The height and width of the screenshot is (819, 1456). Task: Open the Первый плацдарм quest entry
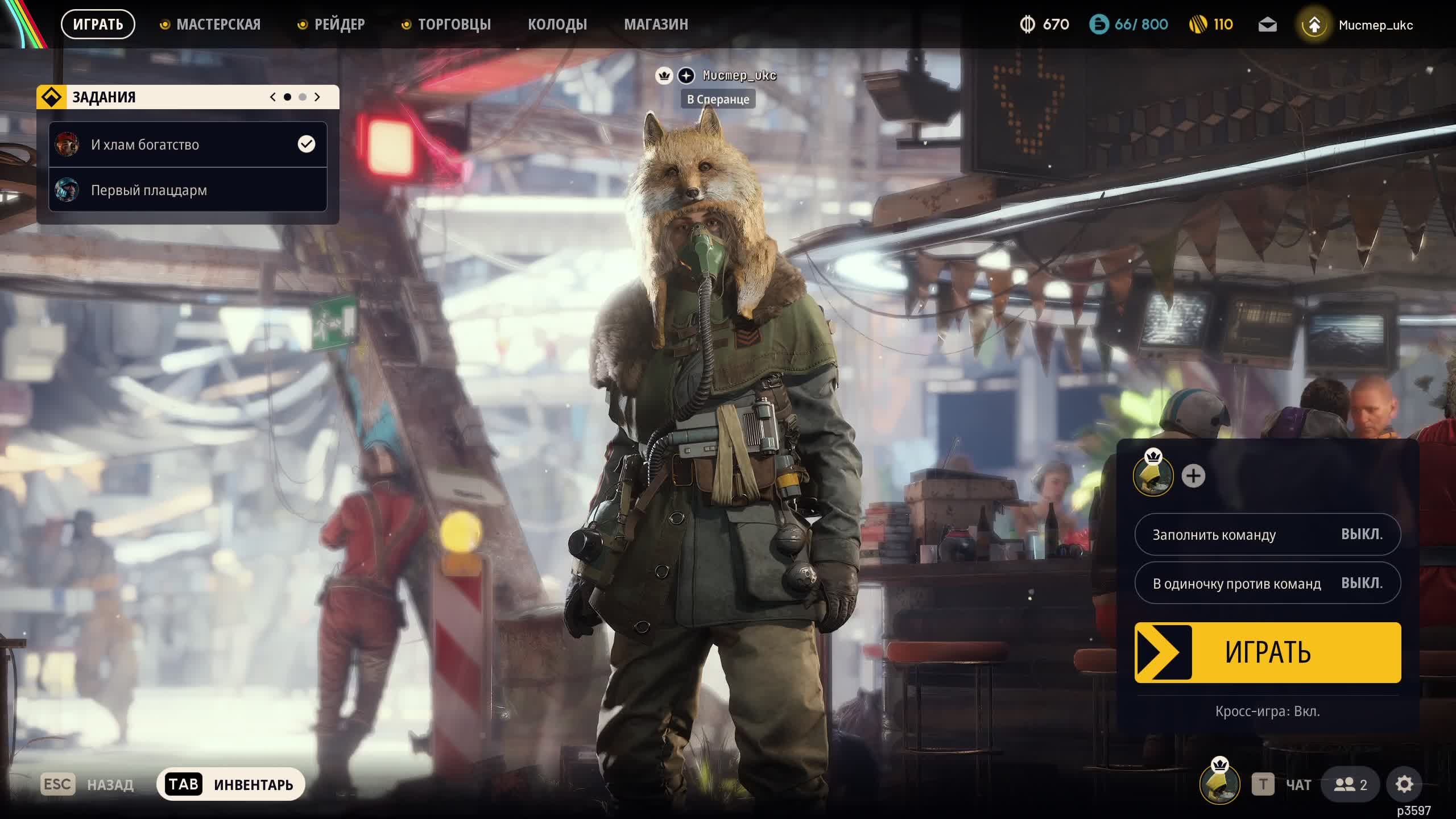click(x=188, y=190)
